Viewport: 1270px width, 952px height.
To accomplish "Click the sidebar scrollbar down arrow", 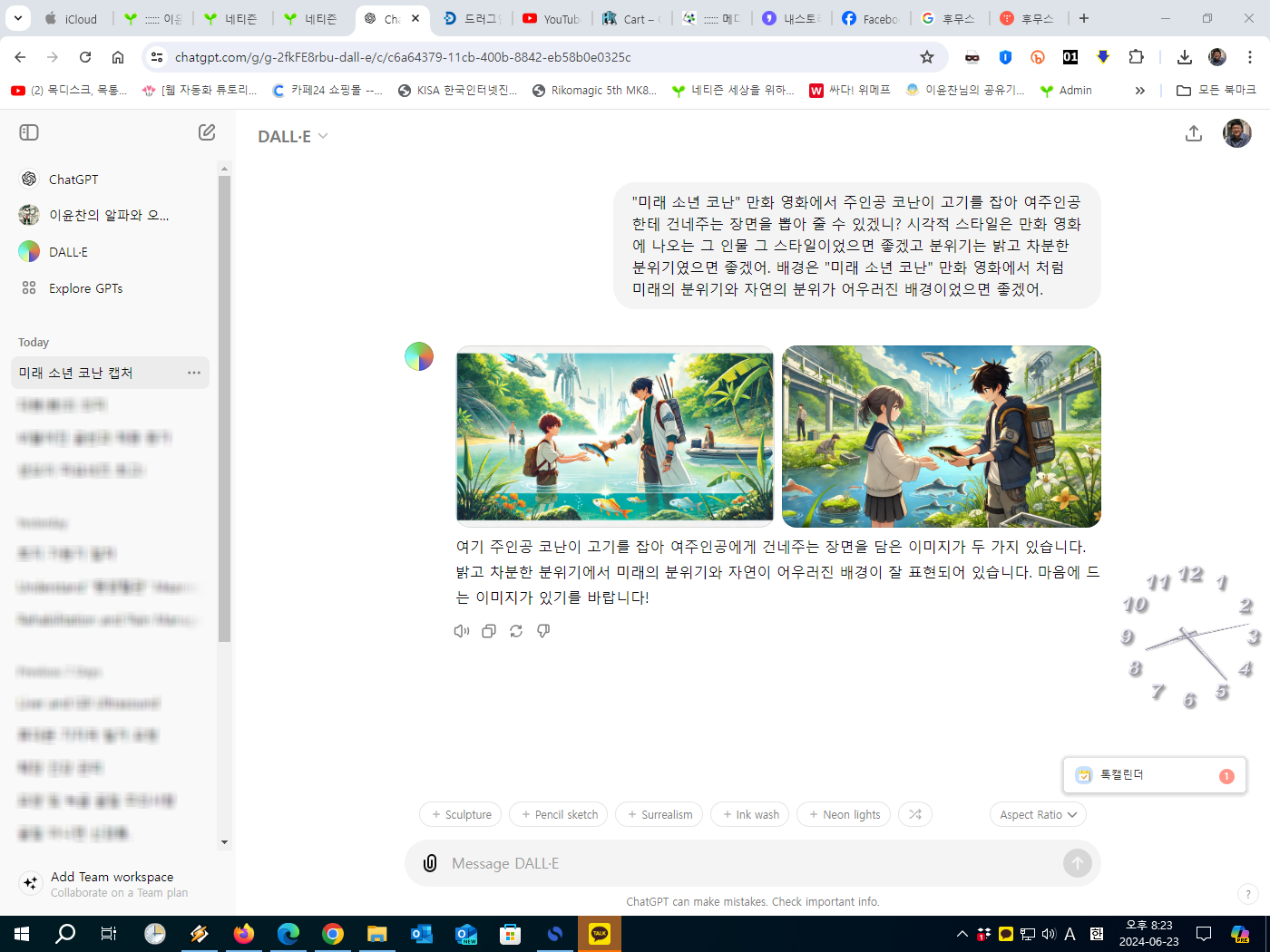I will point(225,842).
